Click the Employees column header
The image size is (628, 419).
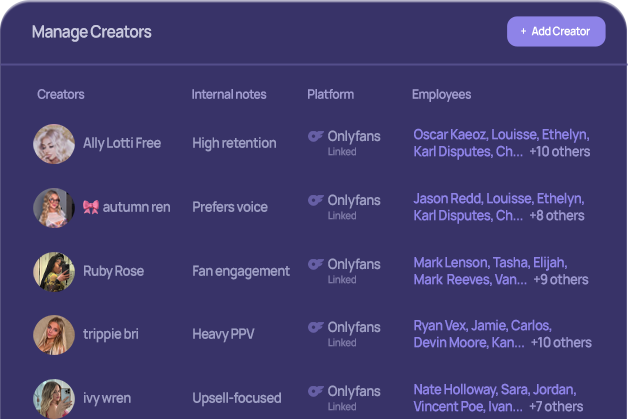tap(441, 95)
